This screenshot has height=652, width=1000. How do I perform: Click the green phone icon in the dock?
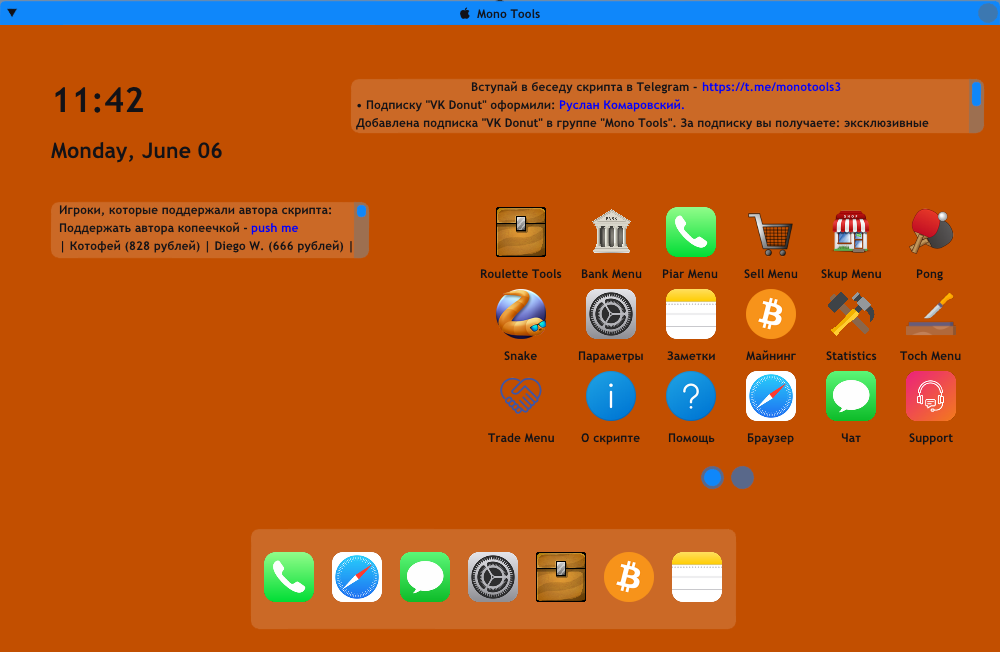[x=289, y=577]
